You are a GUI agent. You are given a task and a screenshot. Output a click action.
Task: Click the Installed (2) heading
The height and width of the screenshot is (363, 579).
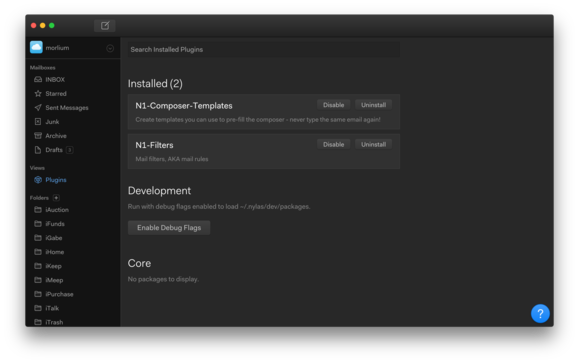point(155,83)
